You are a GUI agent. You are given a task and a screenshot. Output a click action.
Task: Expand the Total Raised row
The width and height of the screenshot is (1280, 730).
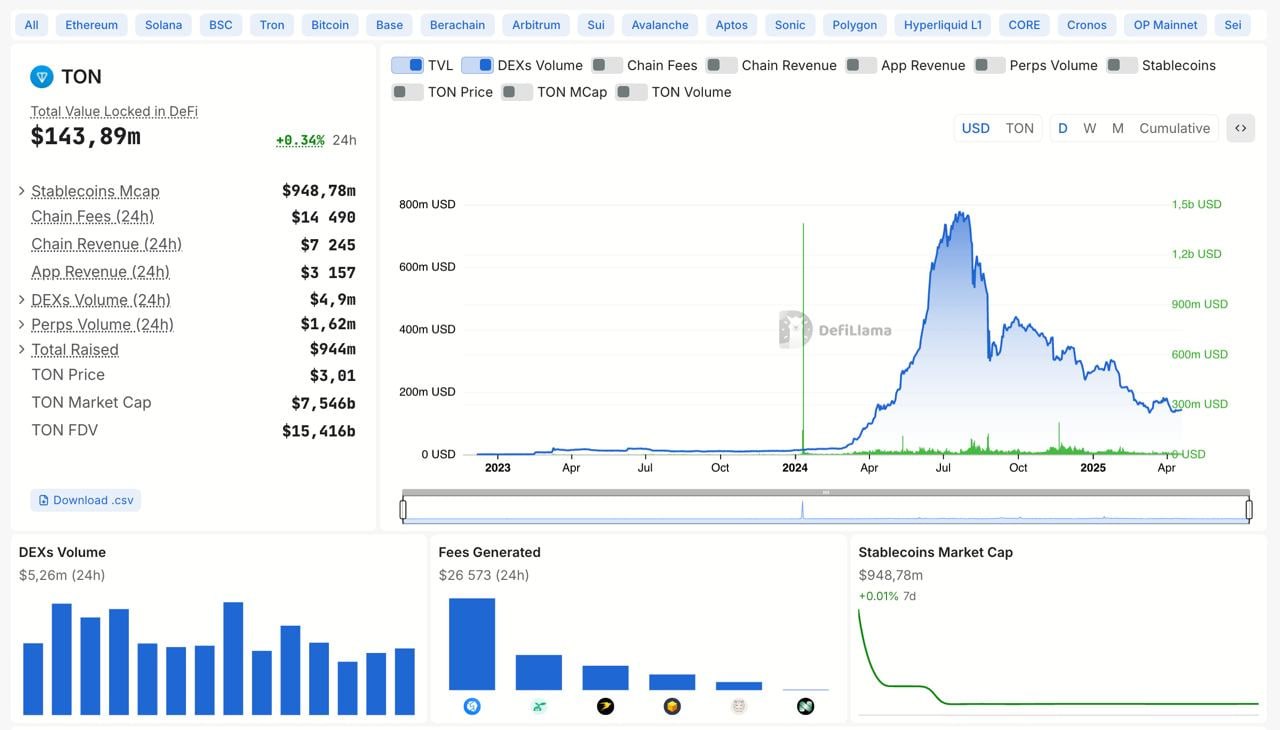click(22, 349)
